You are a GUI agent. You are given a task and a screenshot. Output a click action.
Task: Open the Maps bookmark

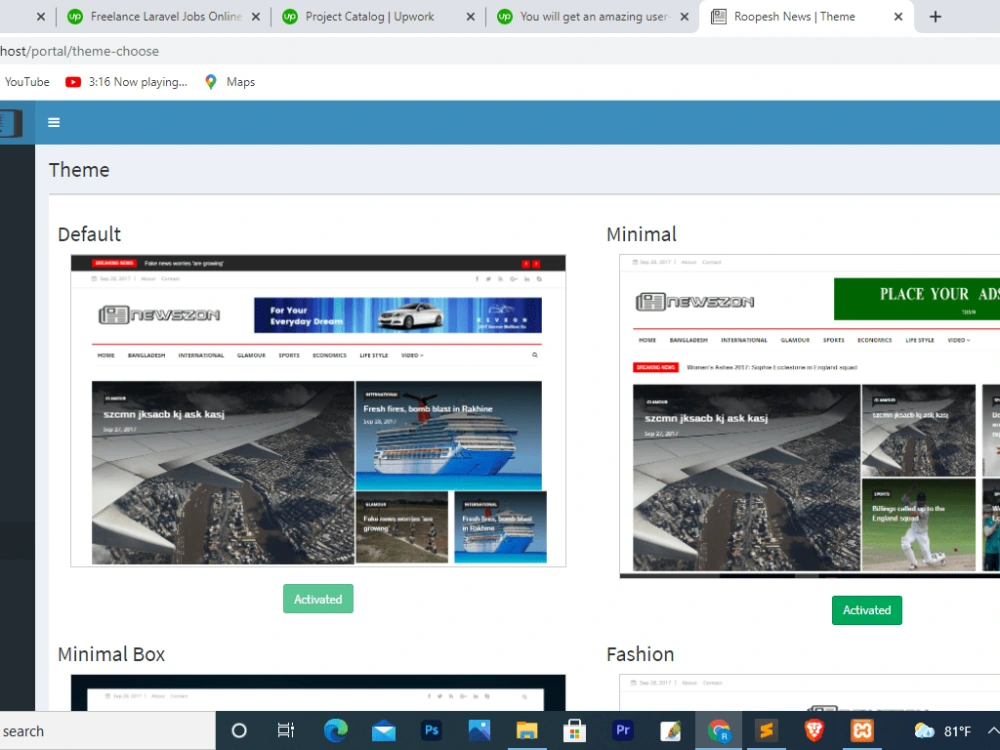[230, 82]
